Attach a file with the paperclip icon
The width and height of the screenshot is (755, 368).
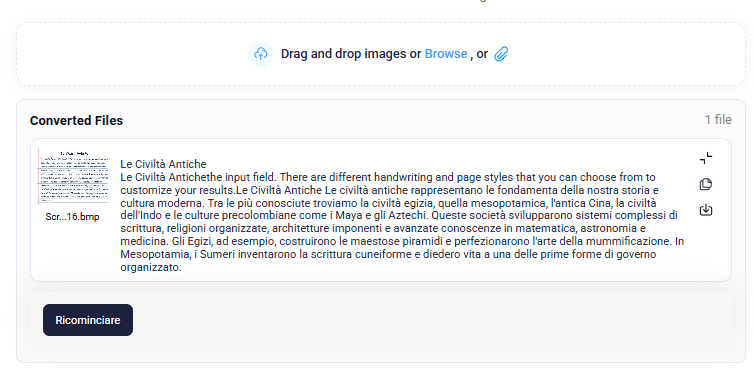(x=501, y=53)
